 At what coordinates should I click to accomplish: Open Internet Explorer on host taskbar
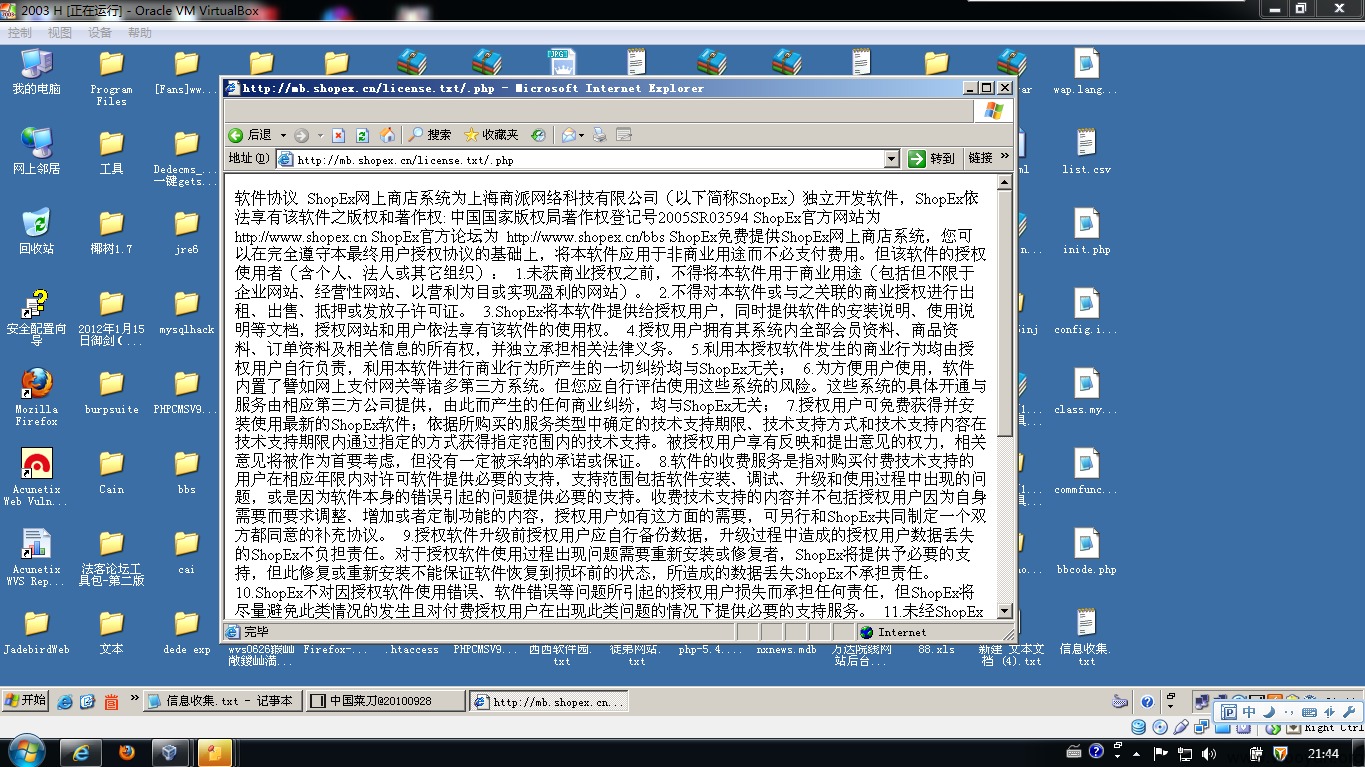[x=82, y=752]
